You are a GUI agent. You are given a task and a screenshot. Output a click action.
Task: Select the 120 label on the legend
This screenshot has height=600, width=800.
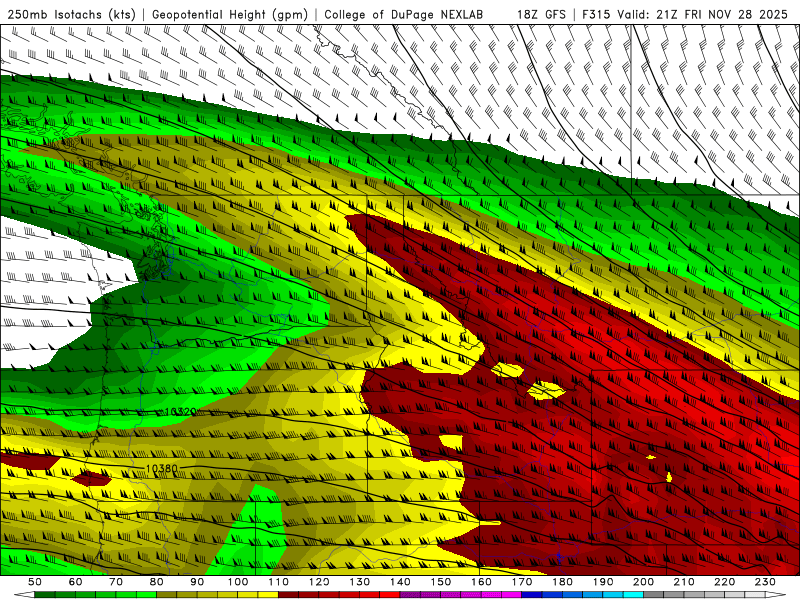(x=319, y=582)
